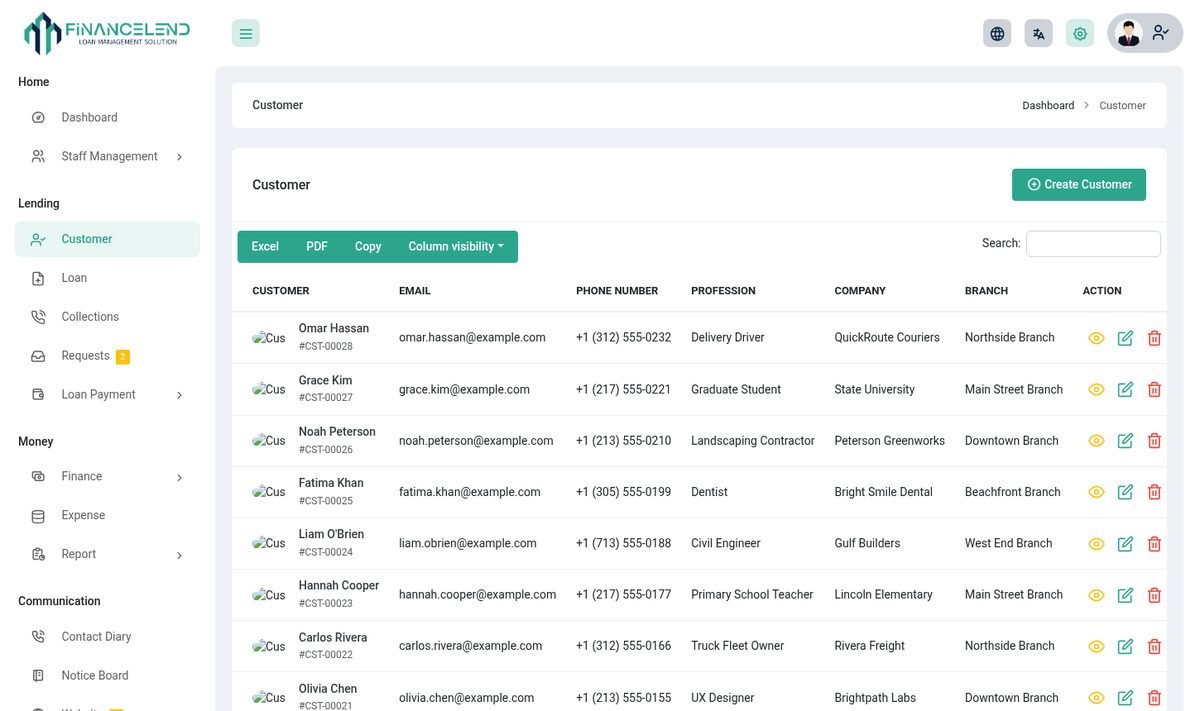
Task: Sort table by Email column
Action: click(x=415, y=291)
